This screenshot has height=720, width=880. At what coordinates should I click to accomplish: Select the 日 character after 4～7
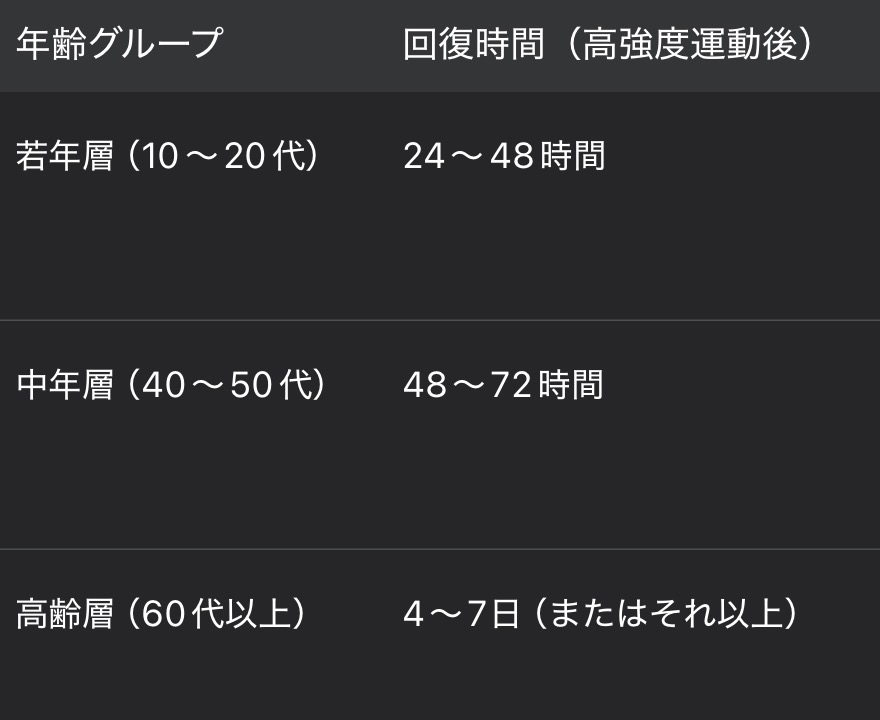(505, 614)
